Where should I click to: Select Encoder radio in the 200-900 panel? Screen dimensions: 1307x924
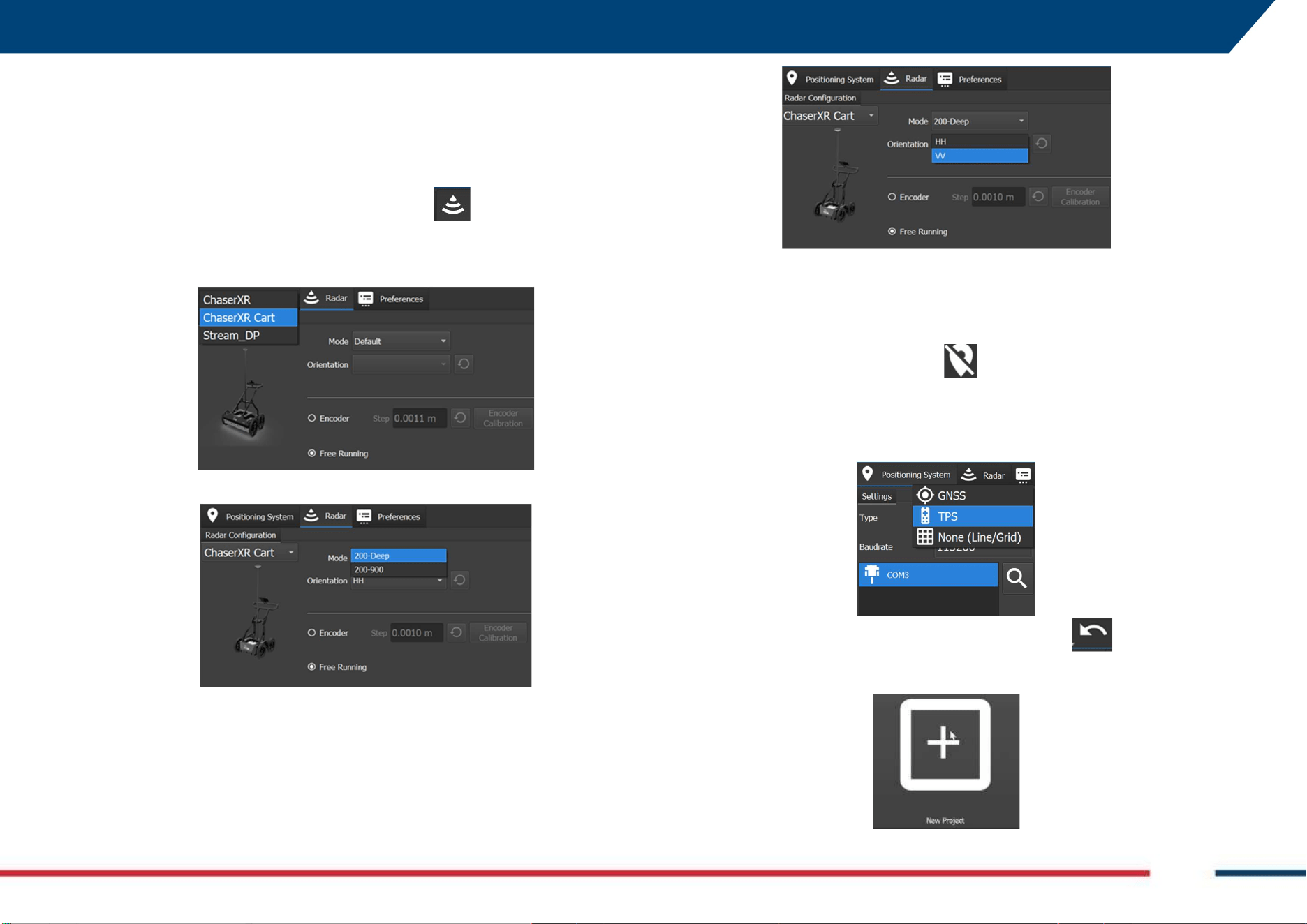[x=312, y=633]
